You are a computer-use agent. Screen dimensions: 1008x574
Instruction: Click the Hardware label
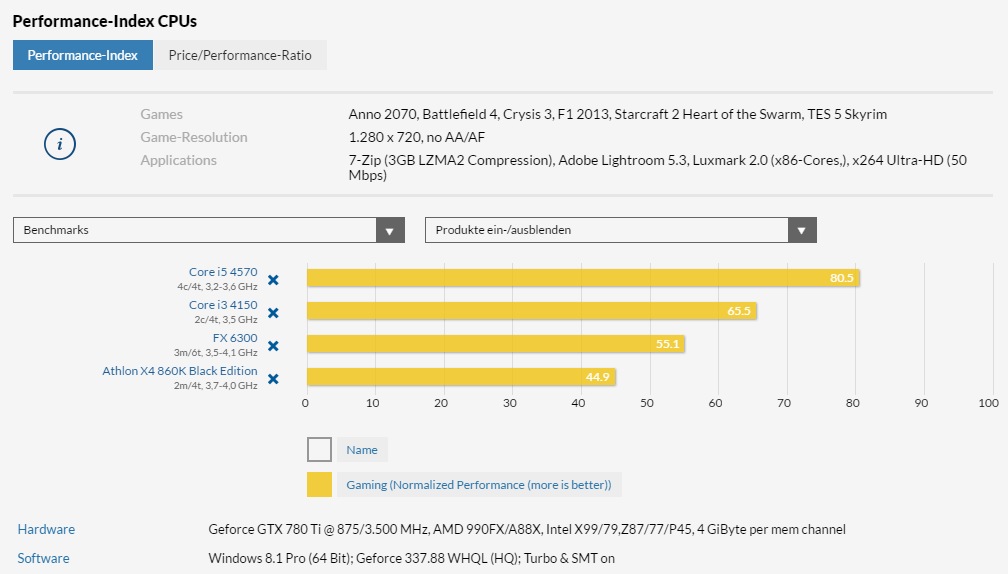(46, 530)
